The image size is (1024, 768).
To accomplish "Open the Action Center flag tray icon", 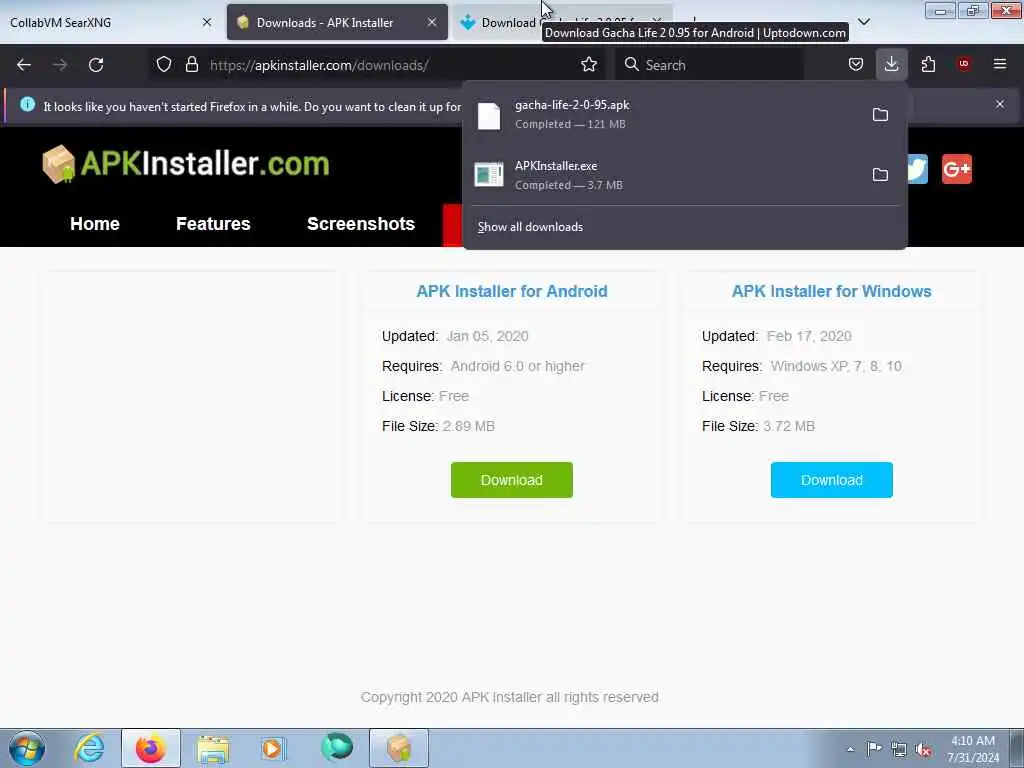I will coord(874,748).
